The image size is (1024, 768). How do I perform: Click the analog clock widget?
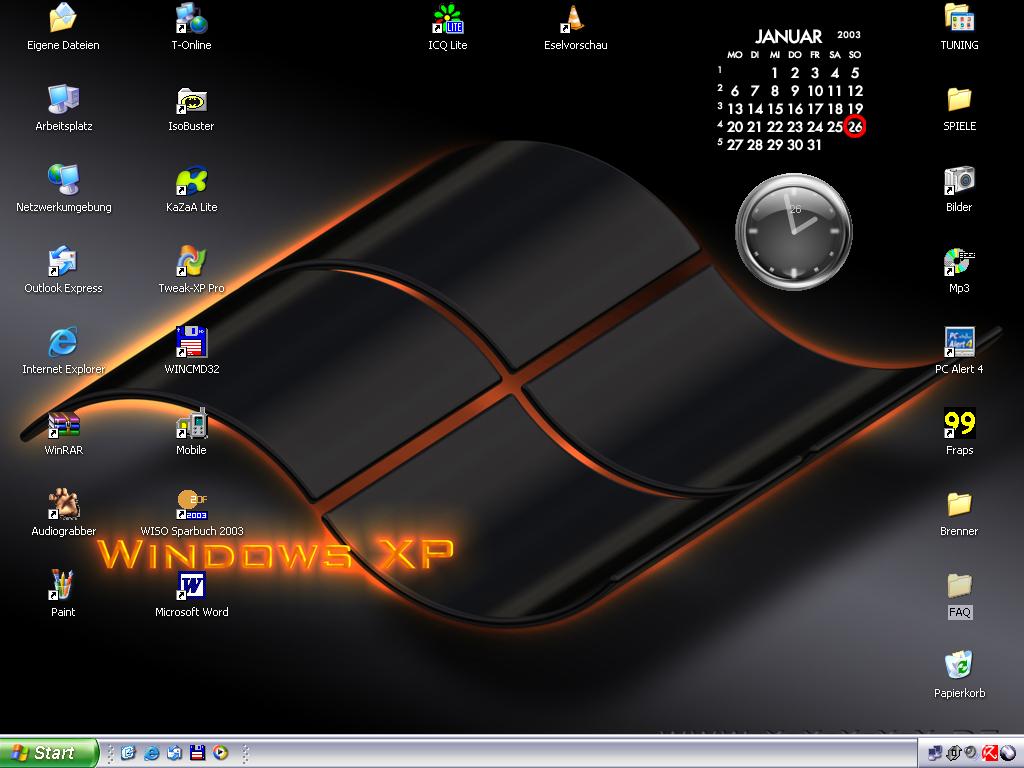[793, 231]
